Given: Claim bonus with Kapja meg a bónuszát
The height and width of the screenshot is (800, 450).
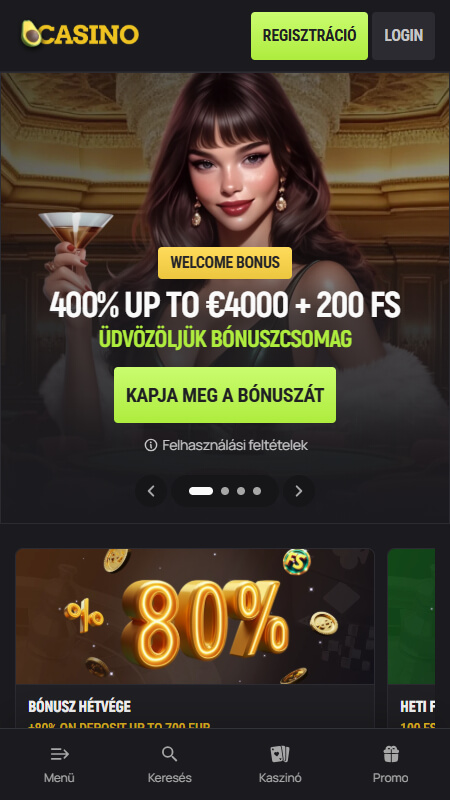Looking at the screenshot, I should click(225, 395).
